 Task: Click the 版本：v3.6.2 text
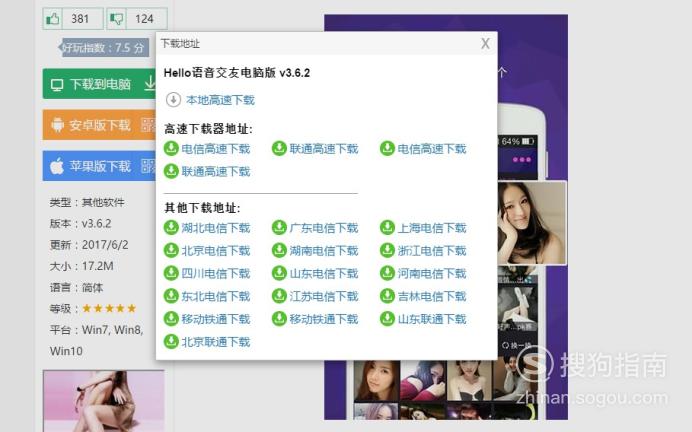point(80,224)
